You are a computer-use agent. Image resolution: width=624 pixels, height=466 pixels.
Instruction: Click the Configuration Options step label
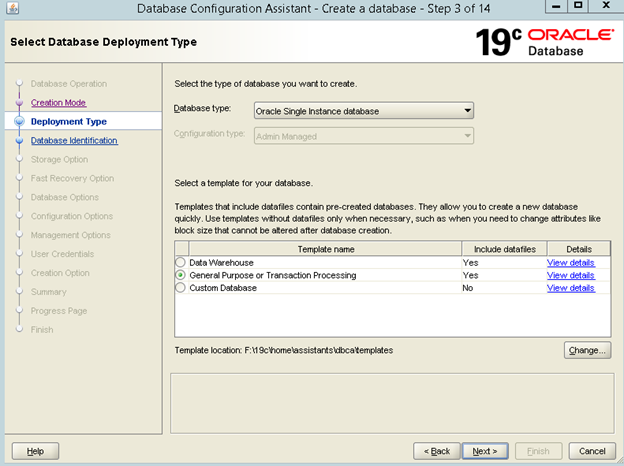coord(72,216)
